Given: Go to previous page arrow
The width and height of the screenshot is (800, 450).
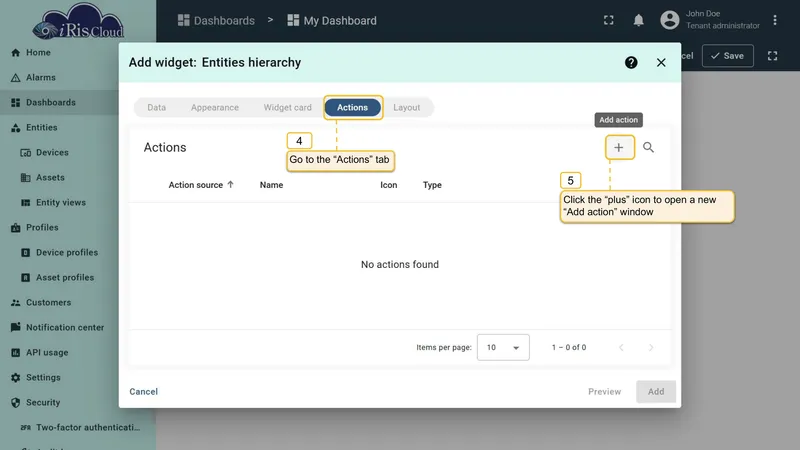Looking at the screenshot, I should pos(621,347).
